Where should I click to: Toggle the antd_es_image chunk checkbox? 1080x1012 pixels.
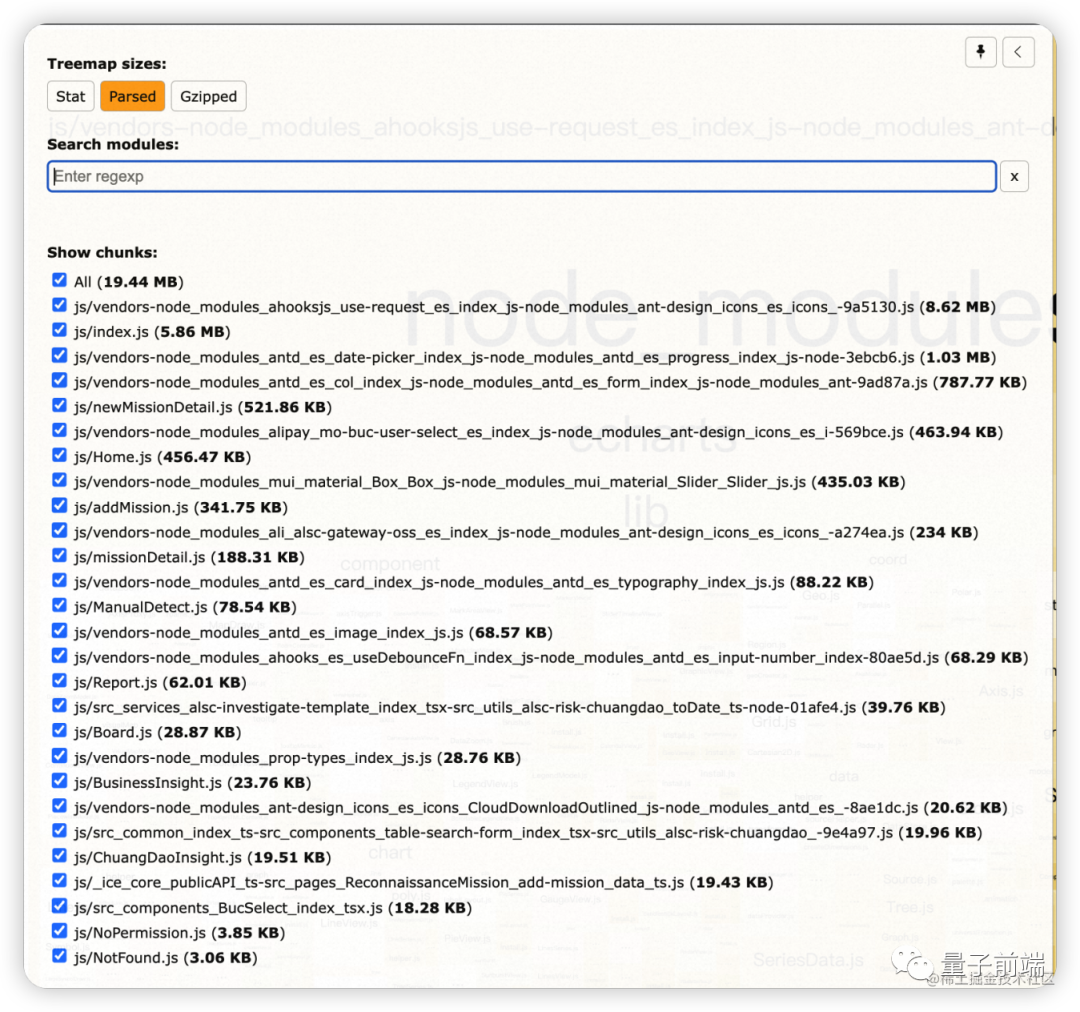click(60, 631)
